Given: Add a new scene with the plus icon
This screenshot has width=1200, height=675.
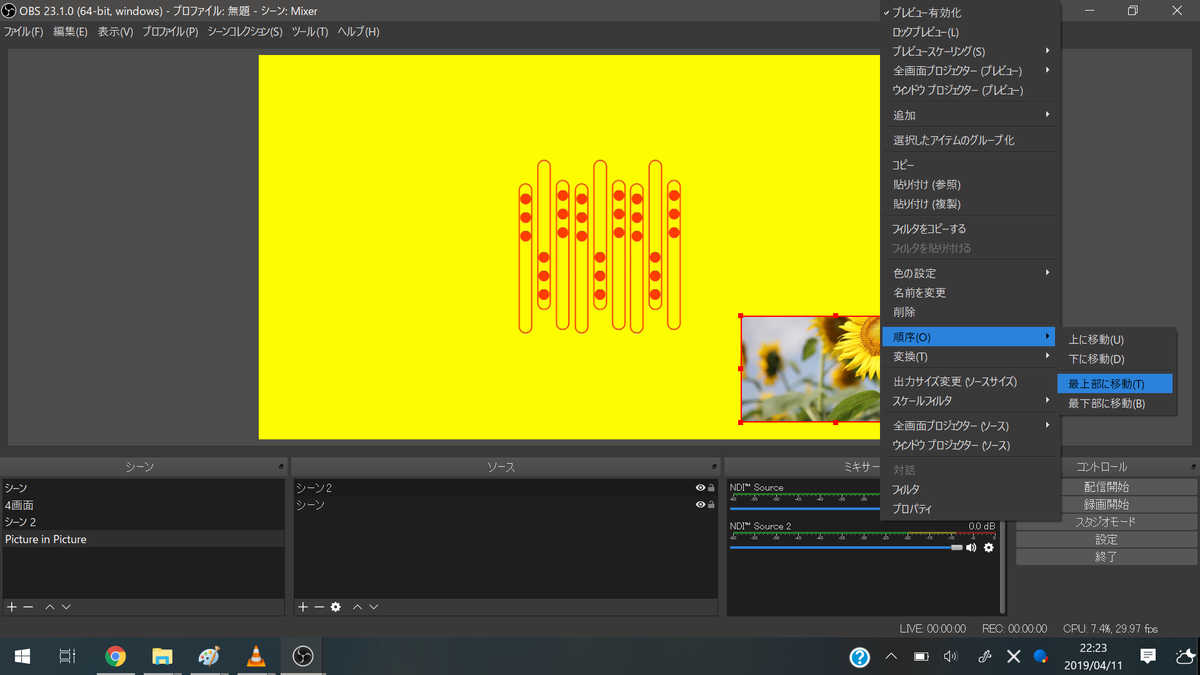Looking at the screenshot, I should pyautogui.click(x=12, y=607).
